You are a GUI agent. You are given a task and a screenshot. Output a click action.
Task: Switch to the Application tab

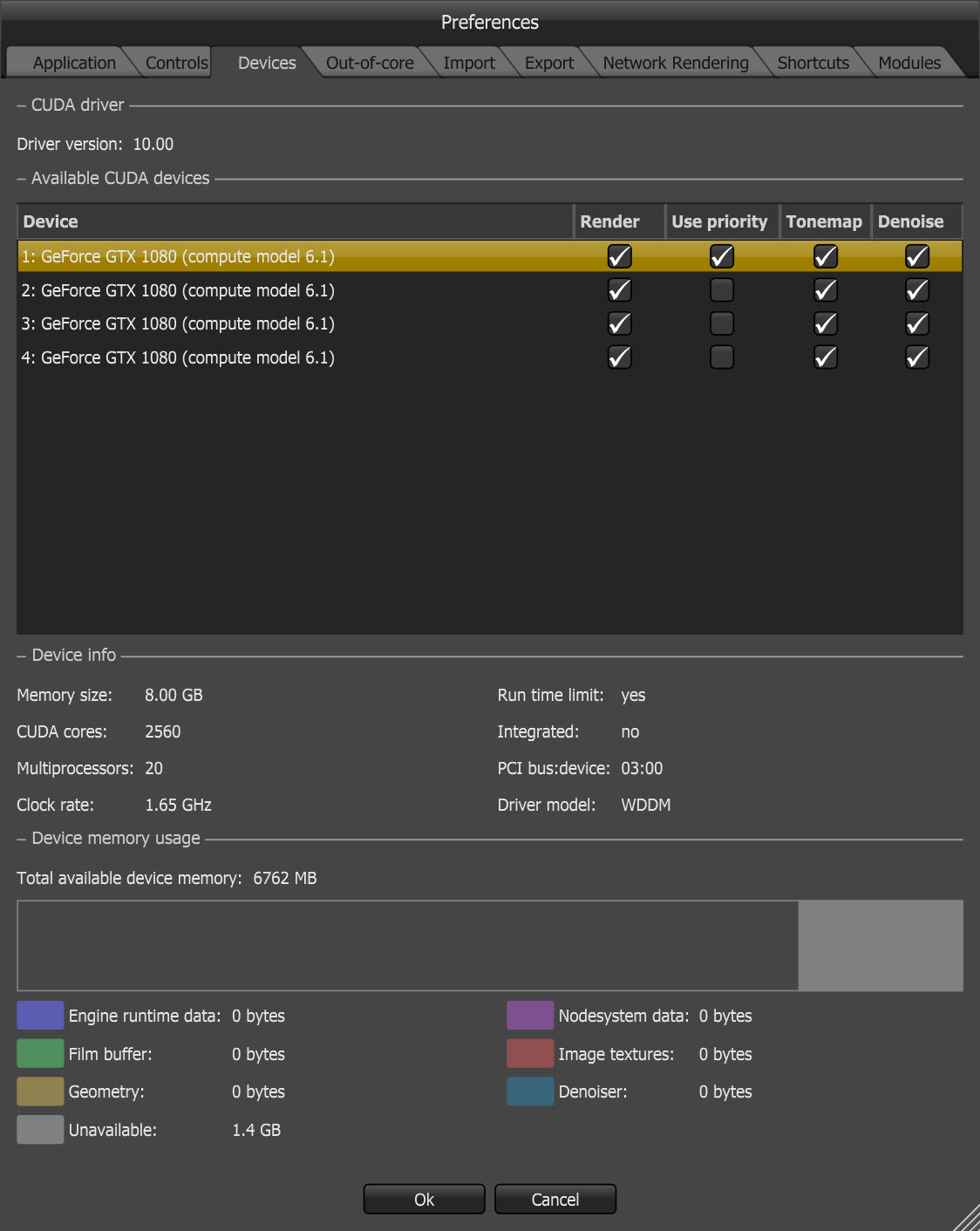point(73,63)
